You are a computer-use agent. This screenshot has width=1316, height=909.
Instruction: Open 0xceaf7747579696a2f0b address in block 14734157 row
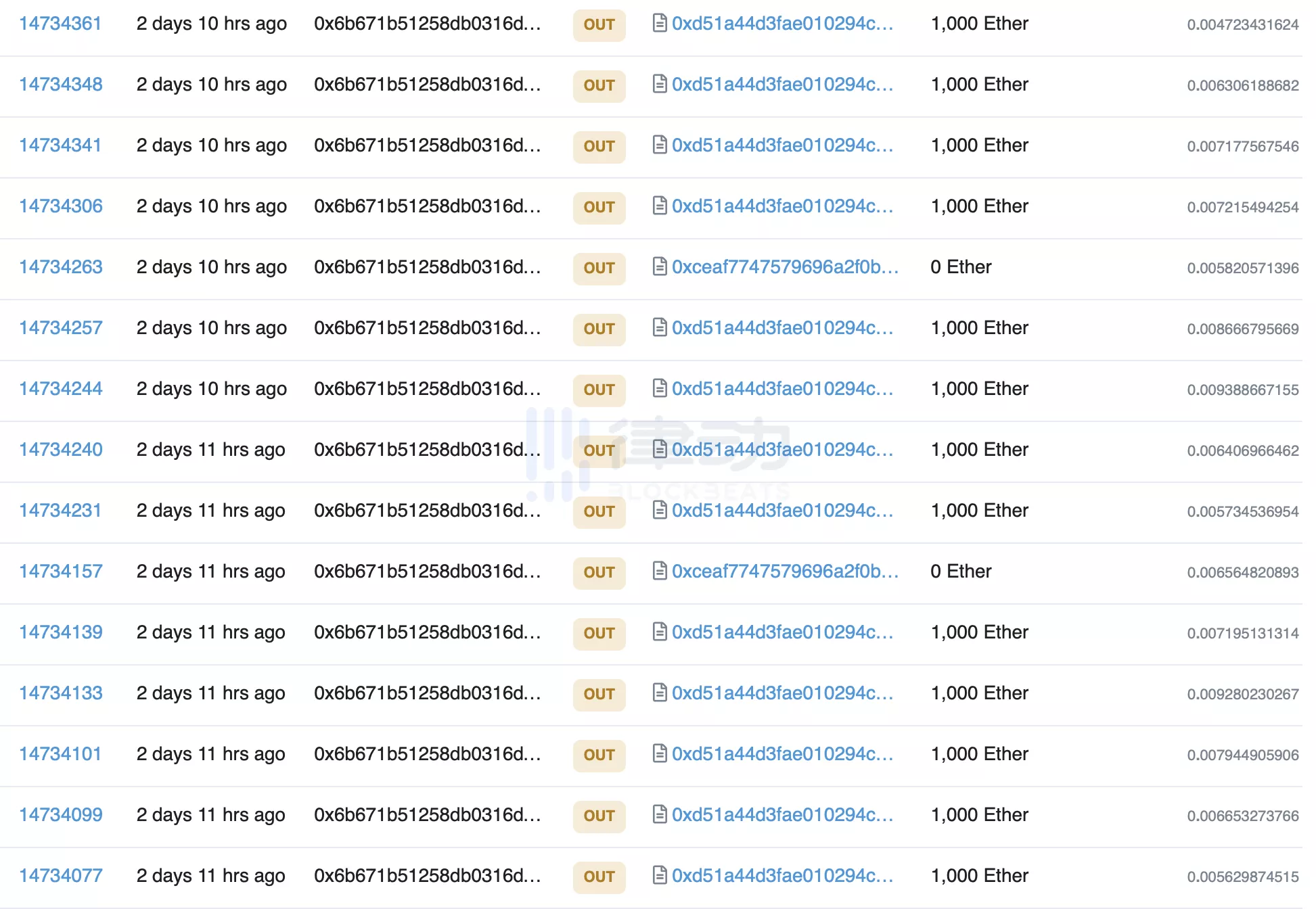point(784,572)
